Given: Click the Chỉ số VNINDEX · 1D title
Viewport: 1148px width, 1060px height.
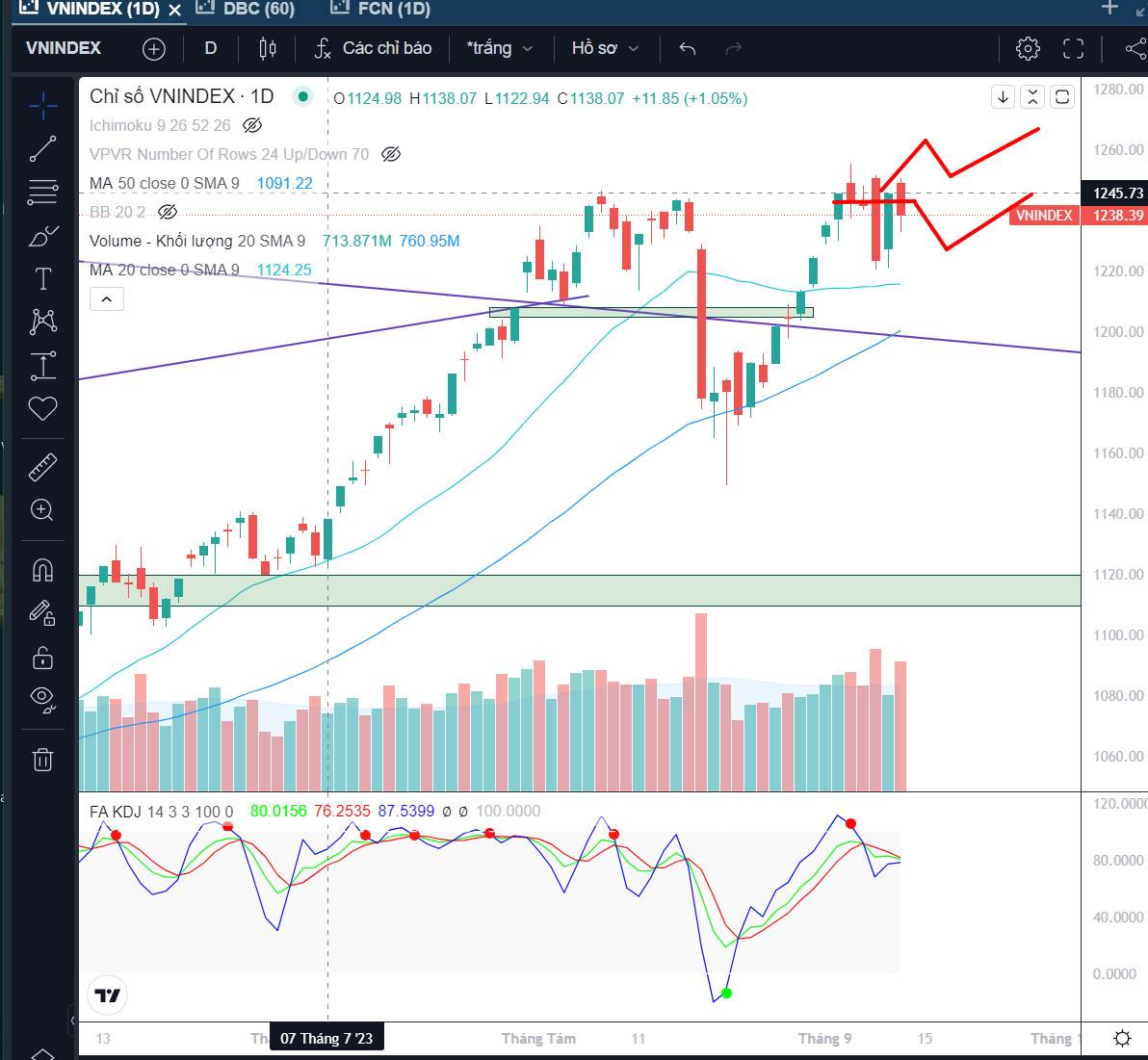Looking at the screenshot, I should click(x=182, y=96).
